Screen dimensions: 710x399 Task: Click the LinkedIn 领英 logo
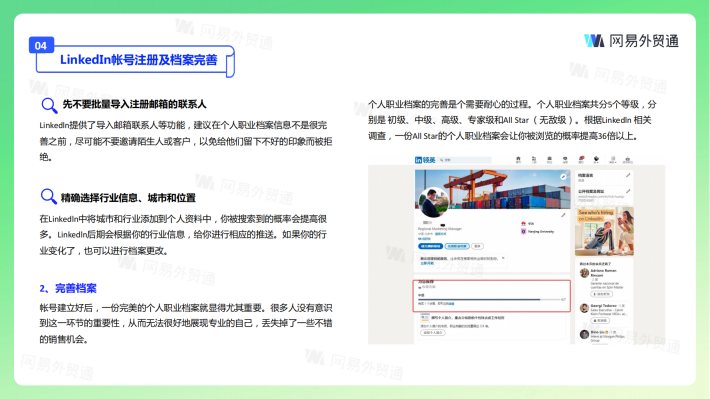[425, 160]
